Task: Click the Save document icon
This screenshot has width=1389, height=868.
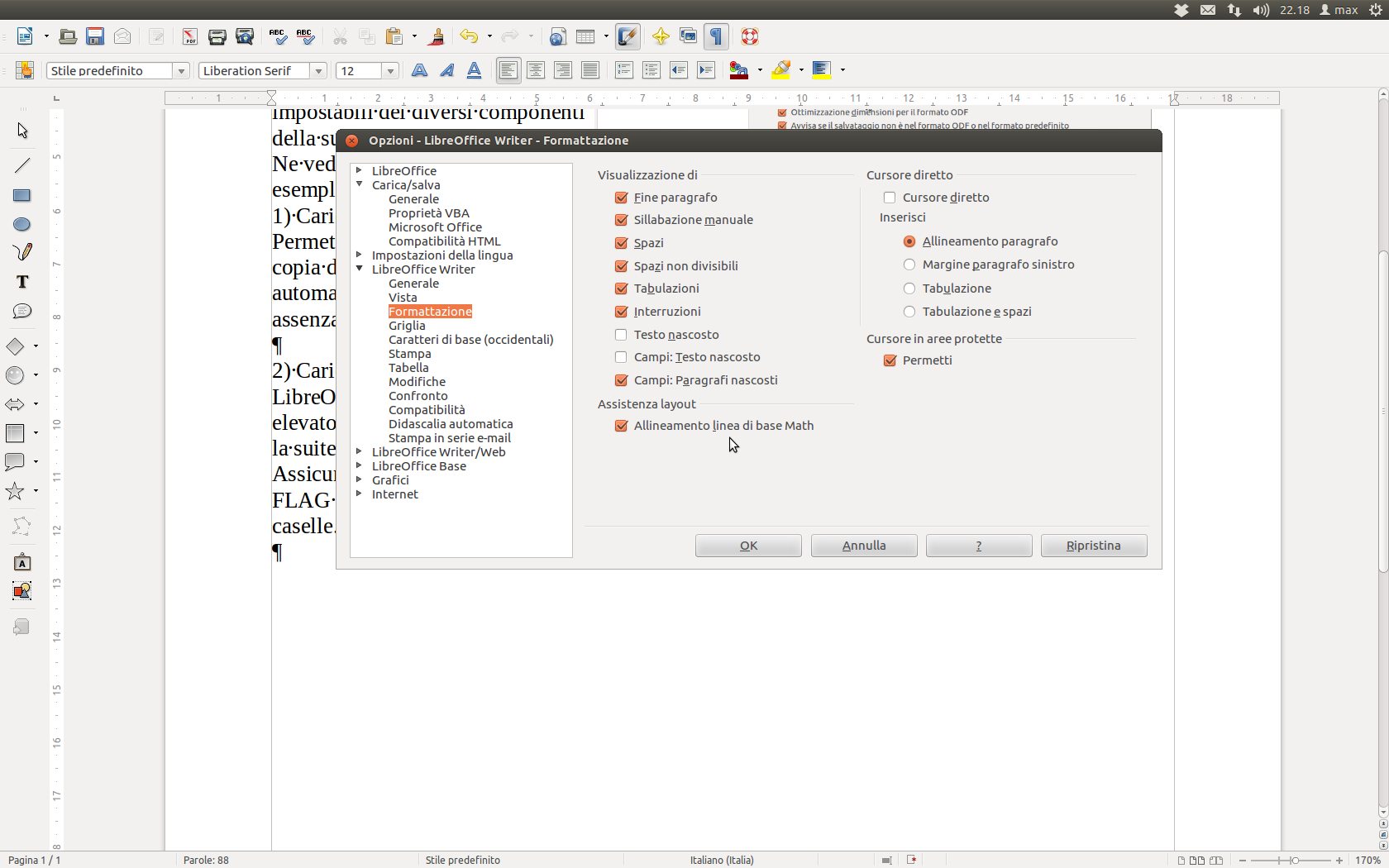Action: coord(95,36)
